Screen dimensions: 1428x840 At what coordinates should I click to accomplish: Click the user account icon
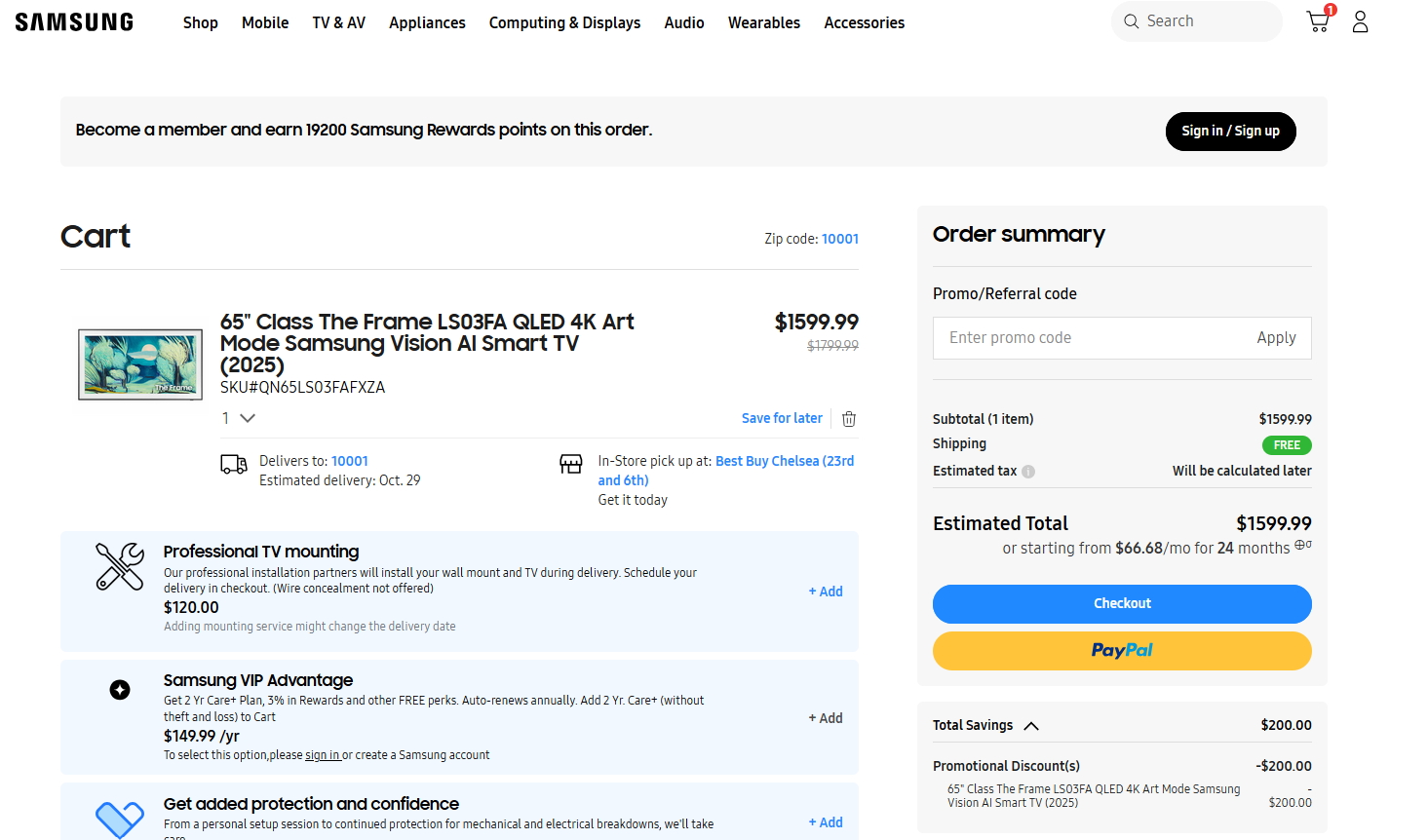click(1360, 21)
